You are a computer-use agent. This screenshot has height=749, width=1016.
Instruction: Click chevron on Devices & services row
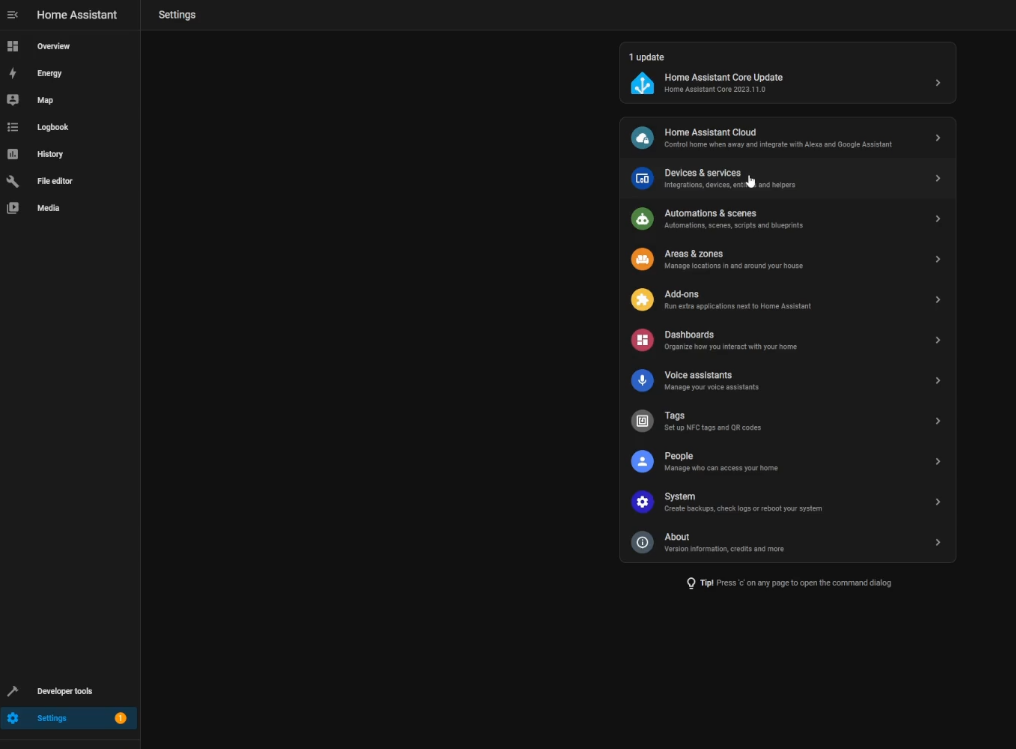pyautogui.click(x=938, y=178)
